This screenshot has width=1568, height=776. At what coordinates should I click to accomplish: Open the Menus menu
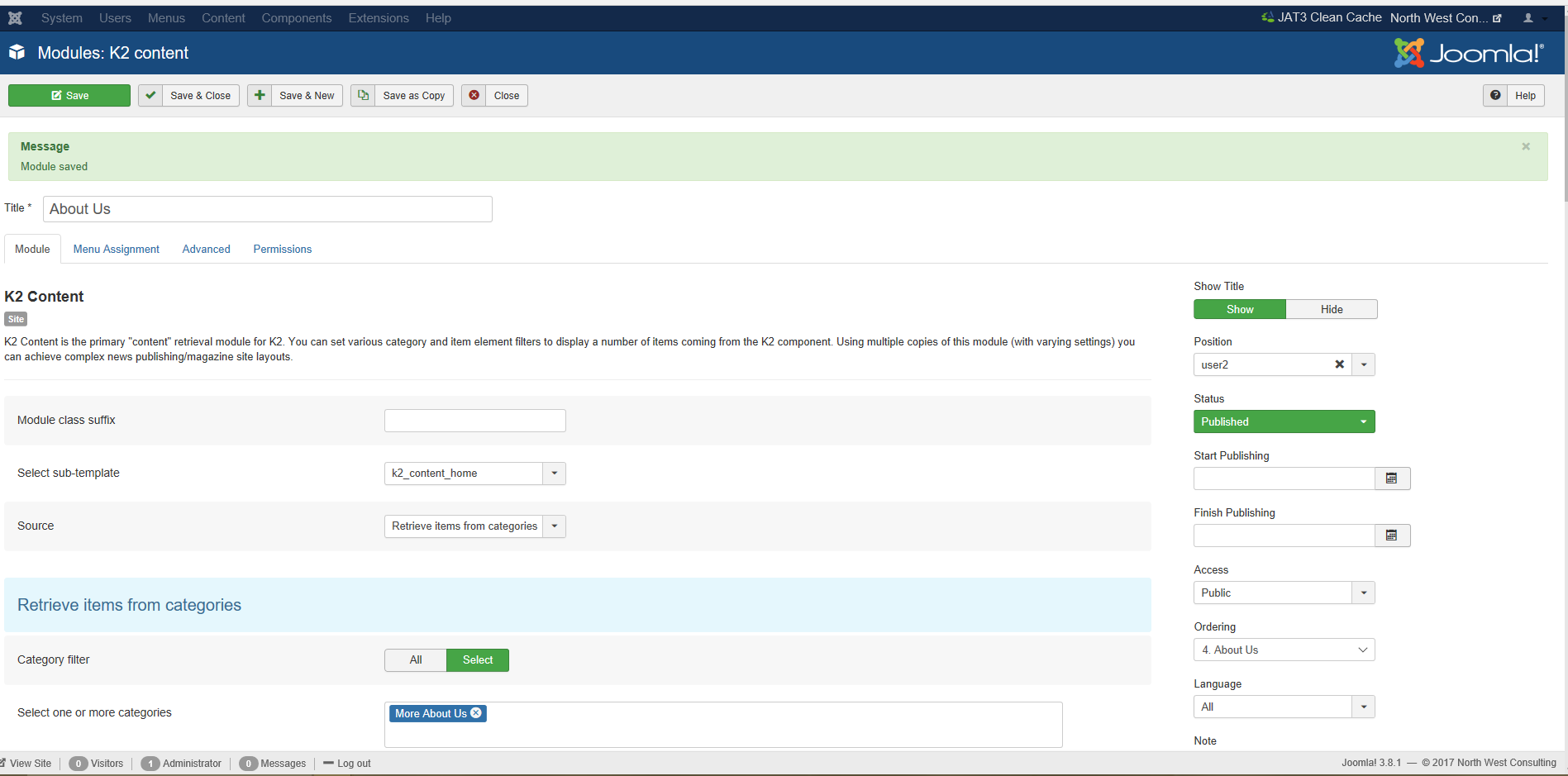[x=166, y=18]
